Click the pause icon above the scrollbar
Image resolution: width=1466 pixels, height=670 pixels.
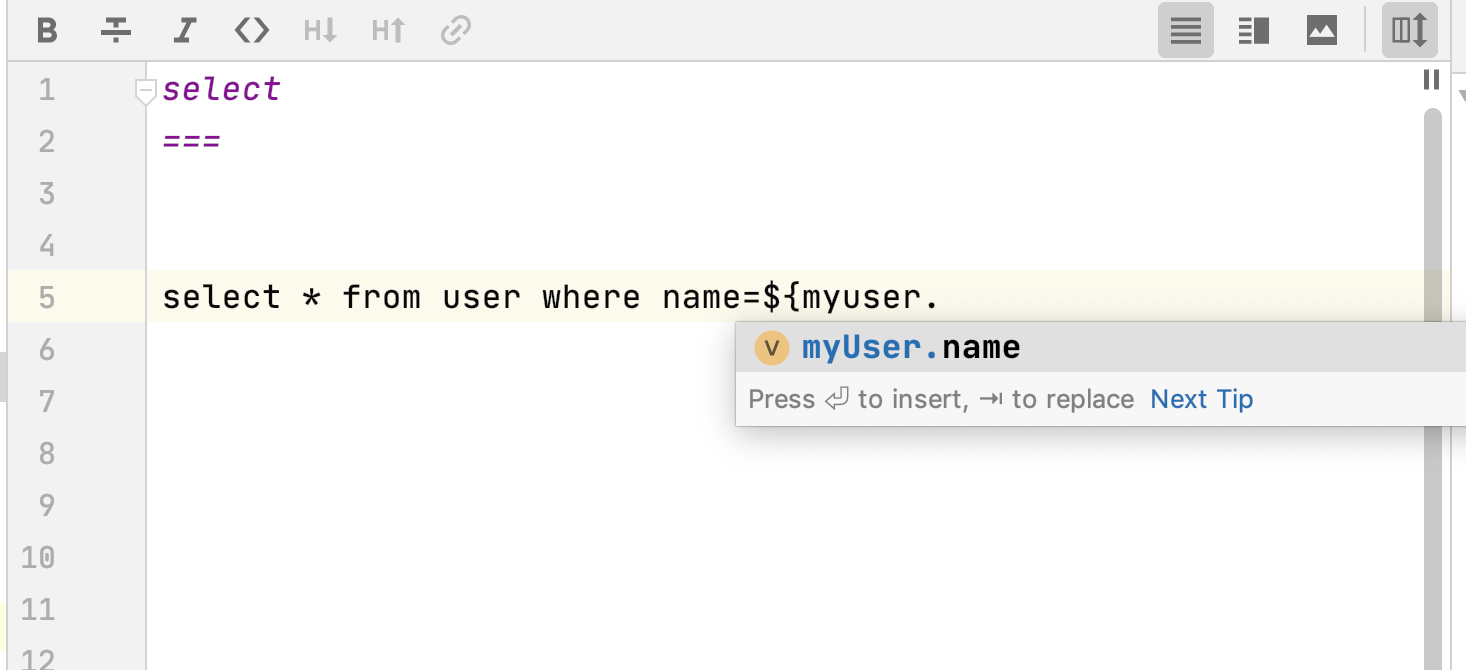click(x=1431, y=80)
